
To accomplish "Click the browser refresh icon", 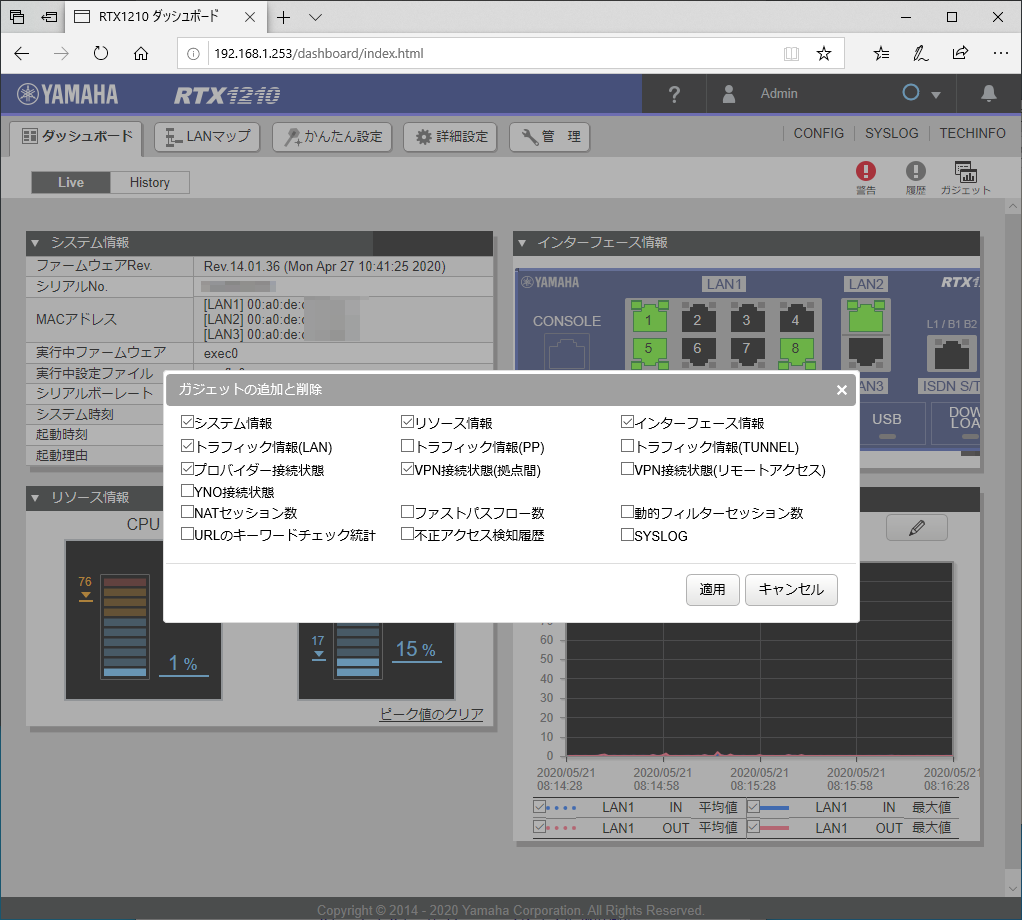I will point(101,53).
